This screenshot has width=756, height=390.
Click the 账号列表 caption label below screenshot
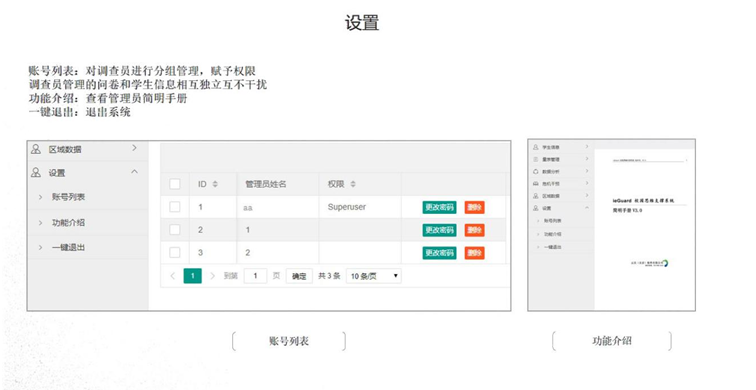click(x=289, y=341)
